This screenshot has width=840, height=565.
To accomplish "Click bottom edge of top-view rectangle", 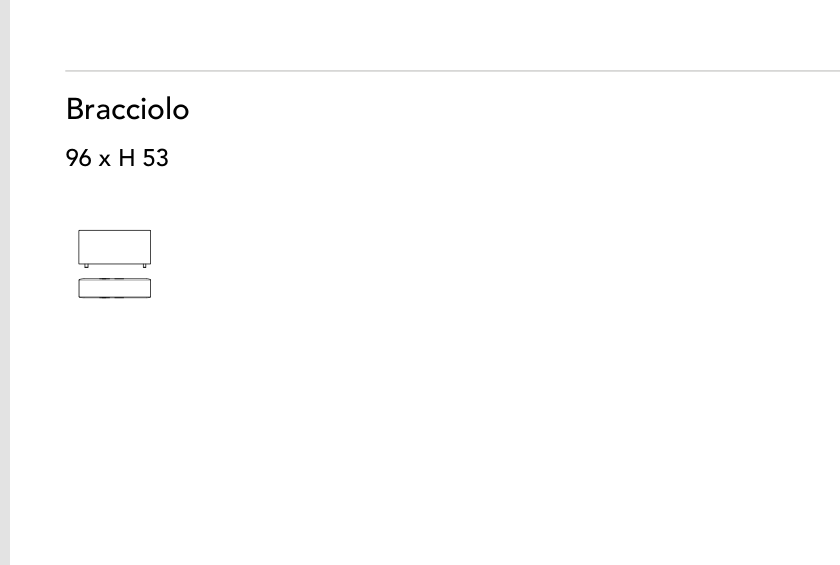I will click(x=115, y=297).
